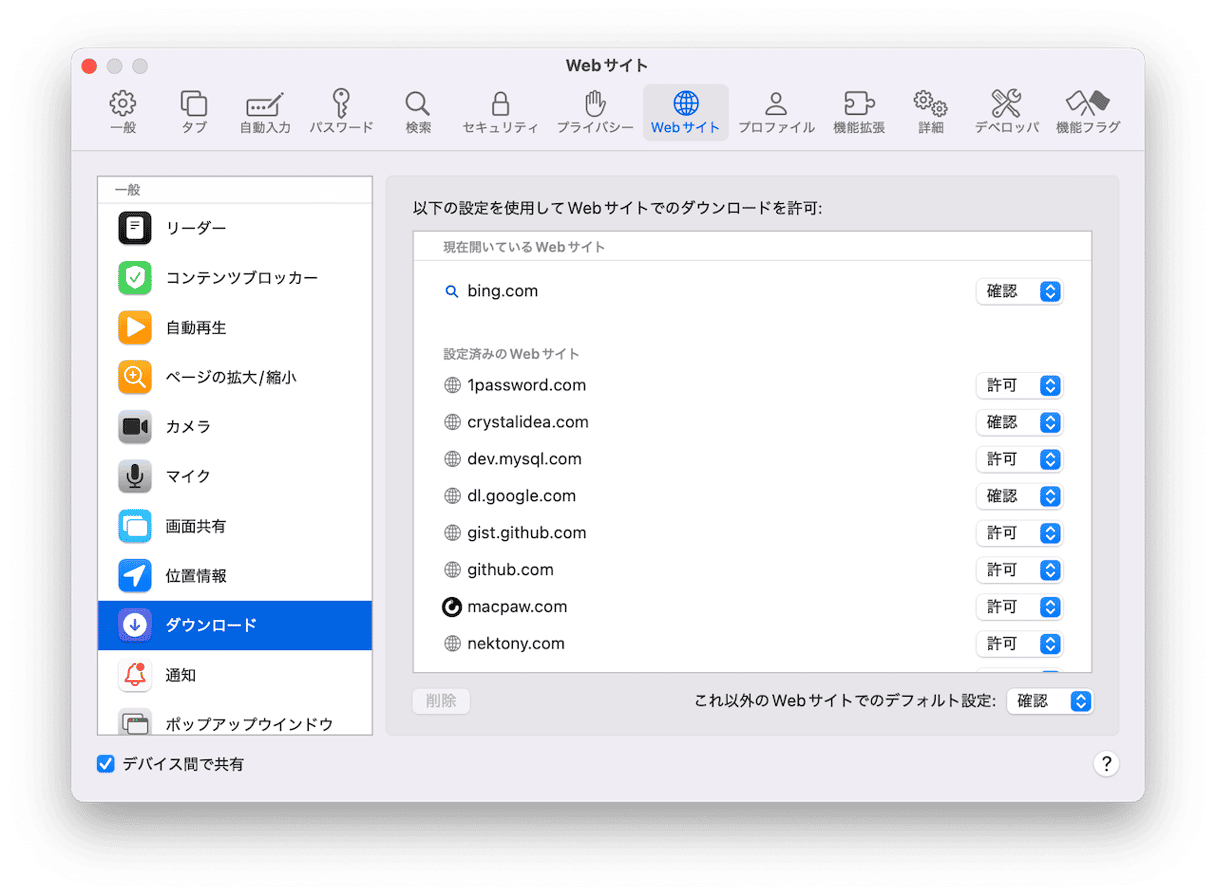Toggle the デバイス間で共有 checkbox
1216x896 pixels.
[106, 764]
